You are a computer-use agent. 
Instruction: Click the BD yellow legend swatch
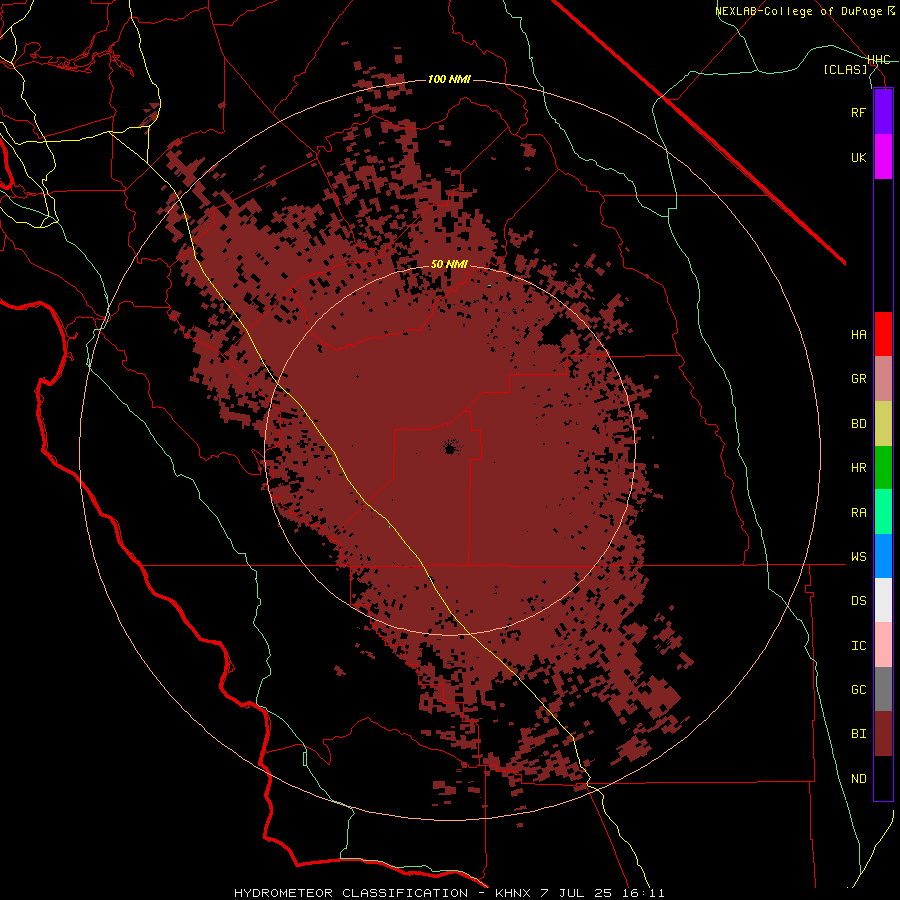pyautogui.click(x=883, y=424)
